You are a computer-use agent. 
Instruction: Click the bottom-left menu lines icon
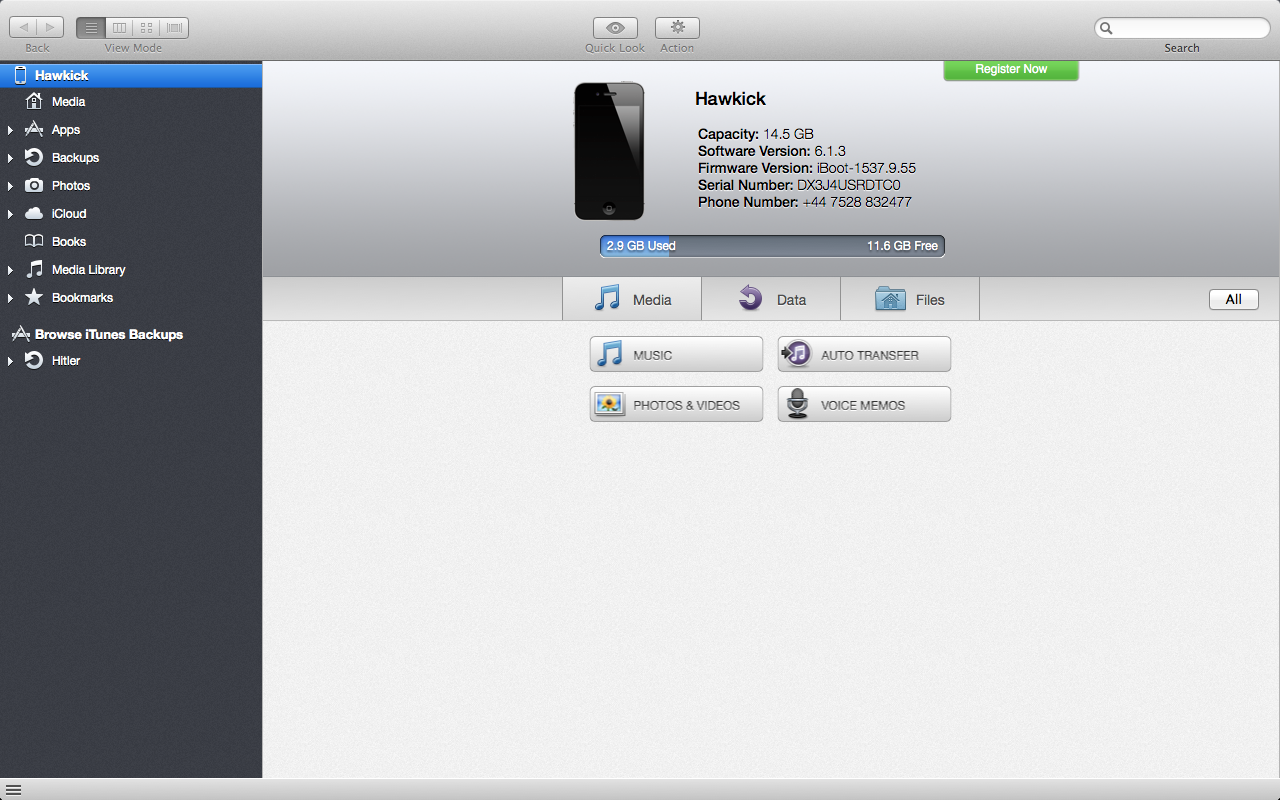coord(13,790)
